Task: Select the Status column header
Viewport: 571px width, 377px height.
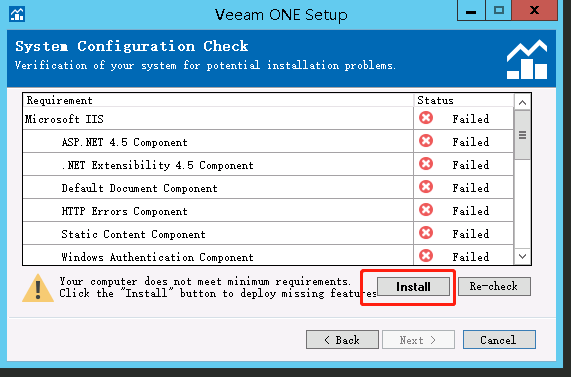Action: coord(464,100)
